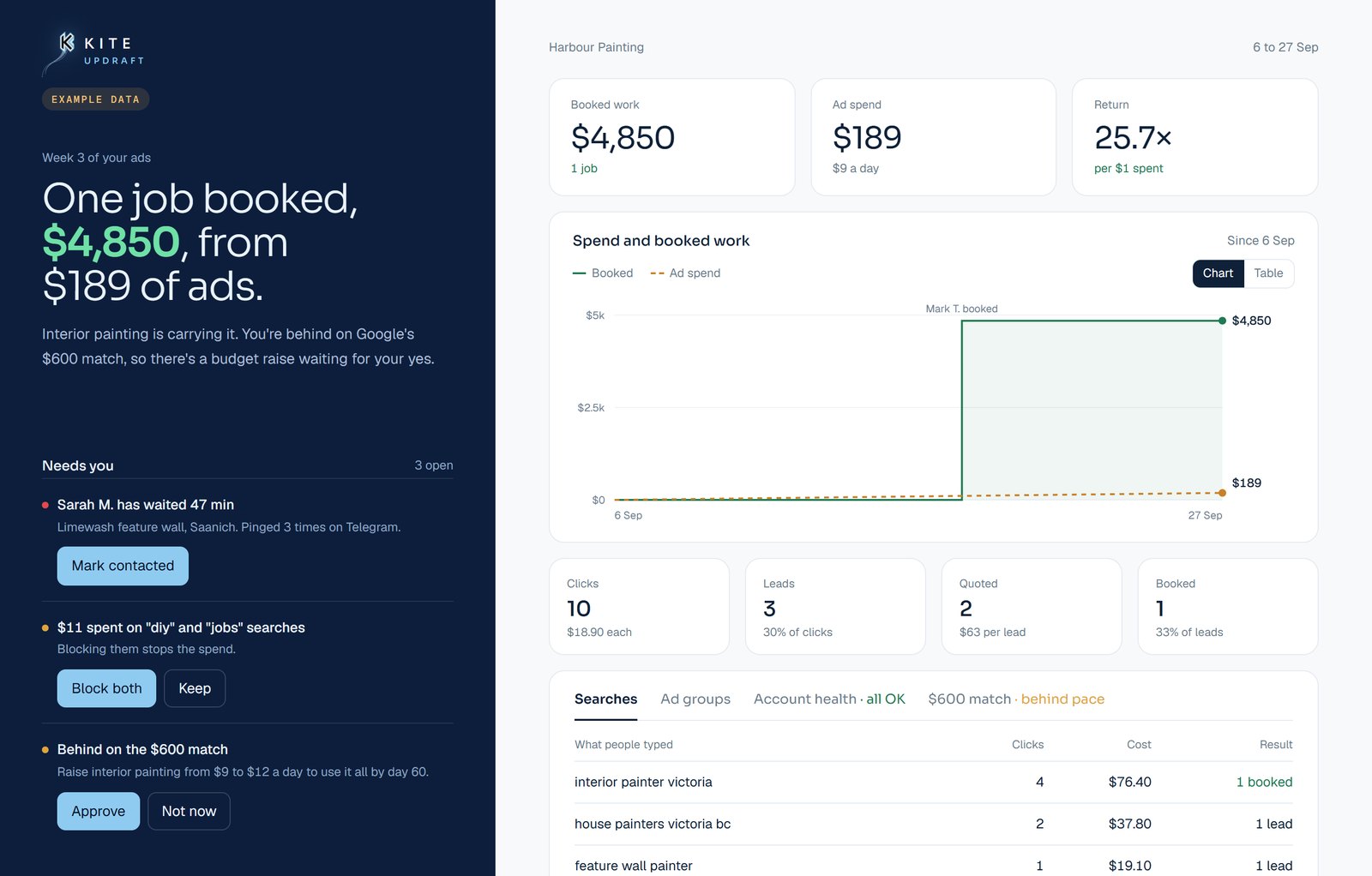Open the Searches tab
This screenshot has width=1372, height=876.
click(605, 699)
